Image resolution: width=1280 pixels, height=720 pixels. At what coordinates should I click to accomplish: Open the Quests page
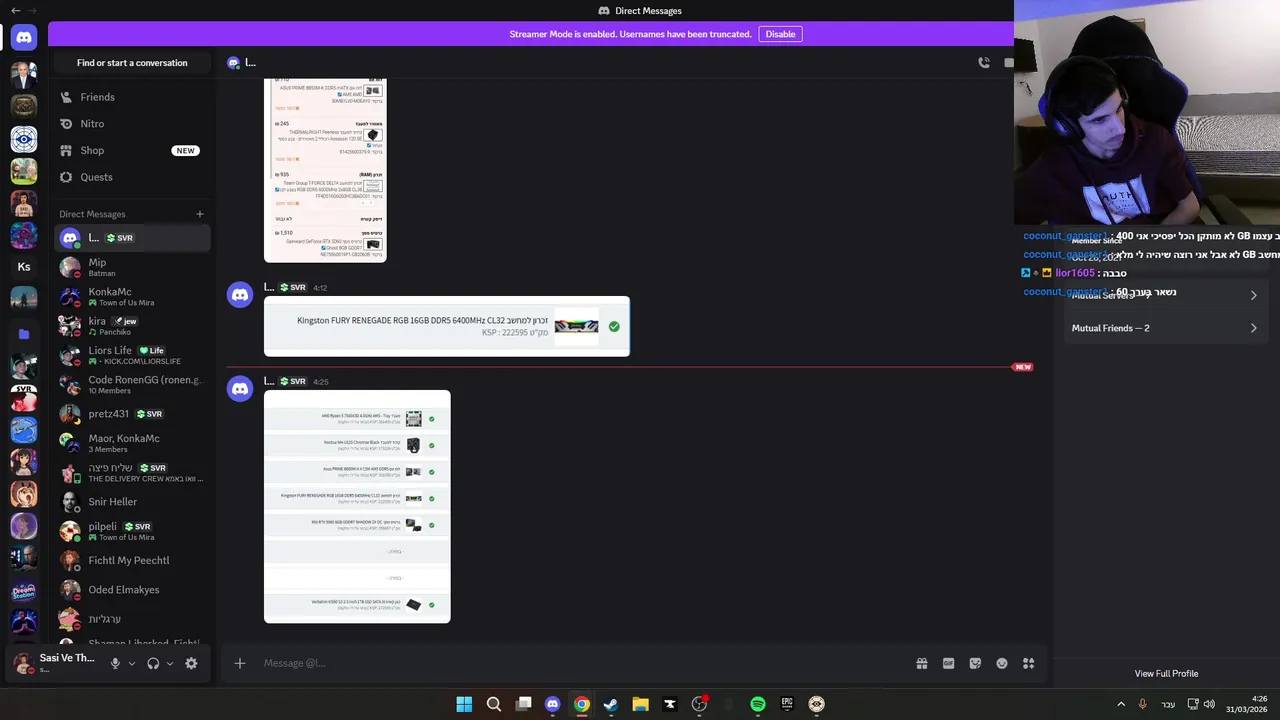(132, 177)
